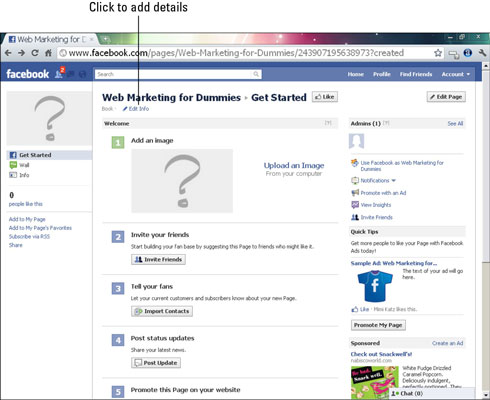Screen dimensions: 490x400
Task: Click the page vertical scrollbar
Action: [x=486, y=230]
